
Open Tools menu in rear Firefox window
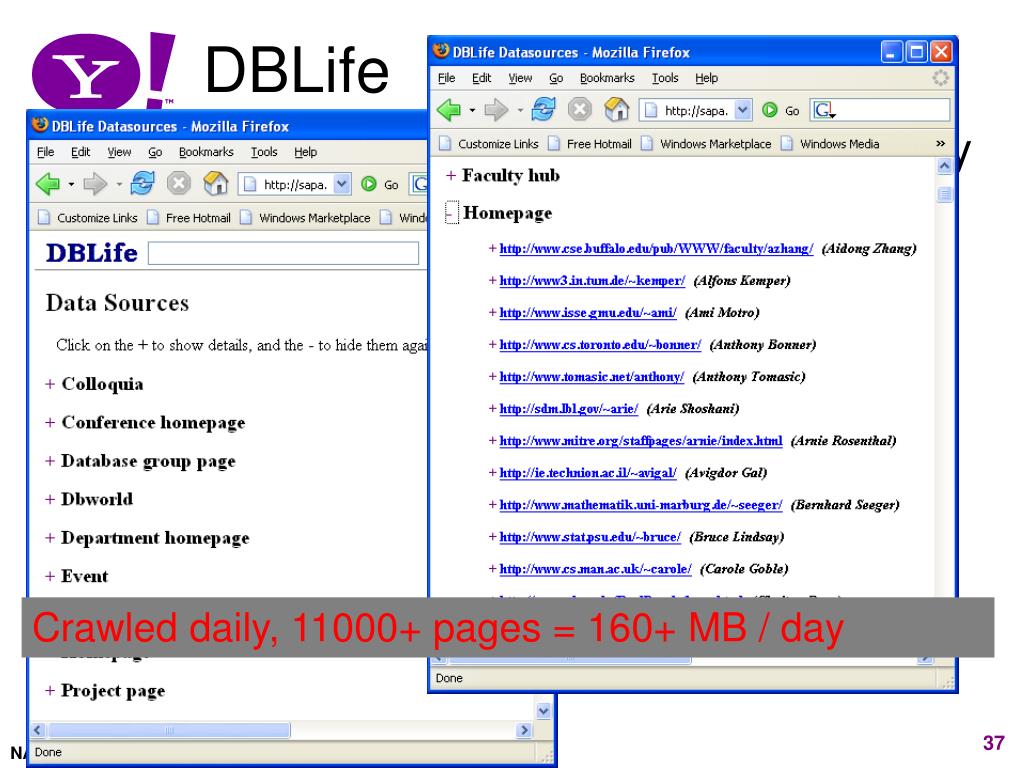pyautogui.click(x=264, y=152)
